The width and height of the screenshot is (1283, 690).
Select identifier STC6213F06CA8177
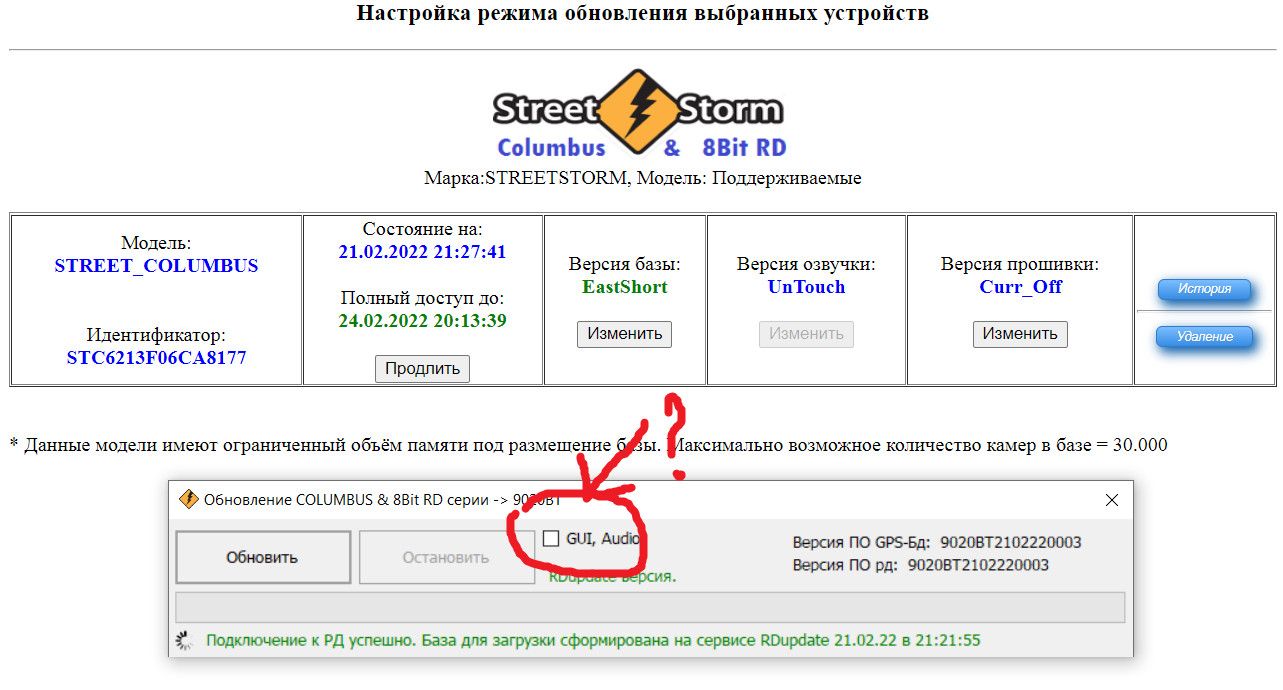pos(156,358)
